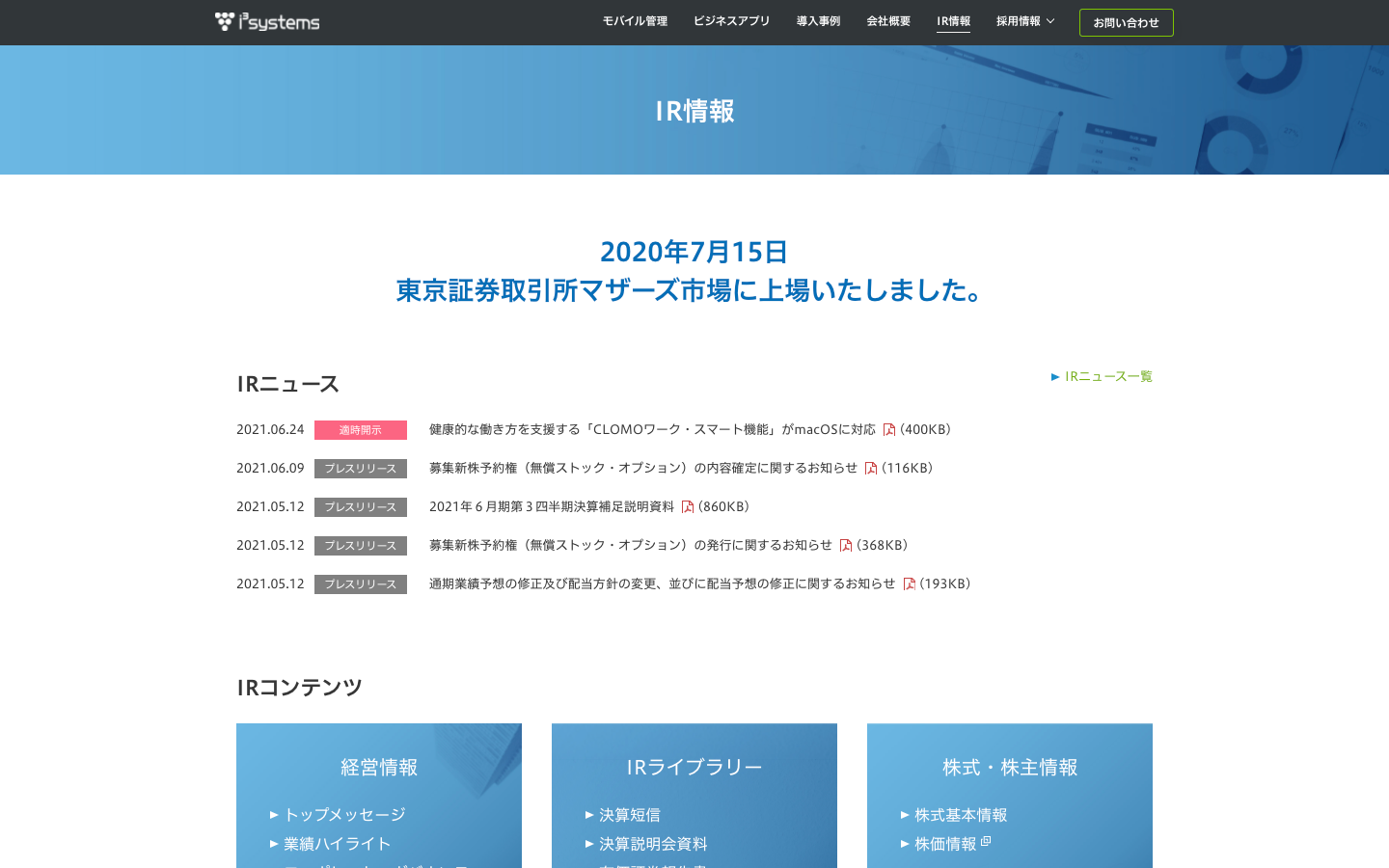Viewport: 1389px width, 868px height.
Task: Open PDF icon for 第3四半期決算補足説明資料
Action: tap(688, 506)
